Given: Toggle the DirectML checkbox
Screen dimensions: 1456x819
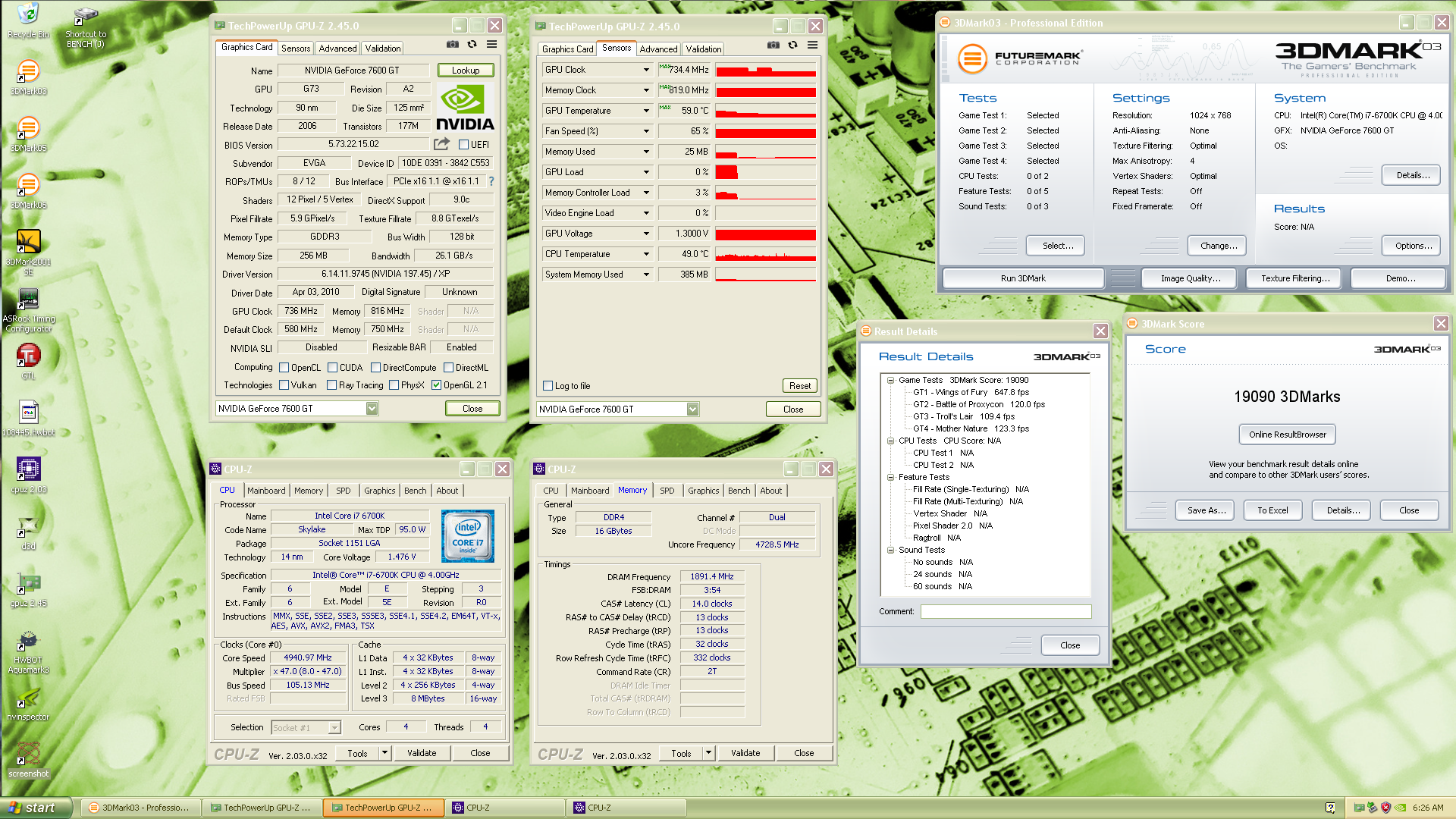Looking at the screenshot, I should pos(448,368).
